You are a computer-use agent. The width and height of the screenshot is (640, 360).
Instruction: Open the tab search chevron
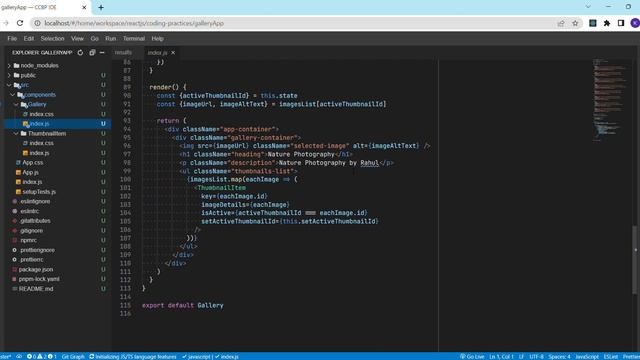(588, 7)
